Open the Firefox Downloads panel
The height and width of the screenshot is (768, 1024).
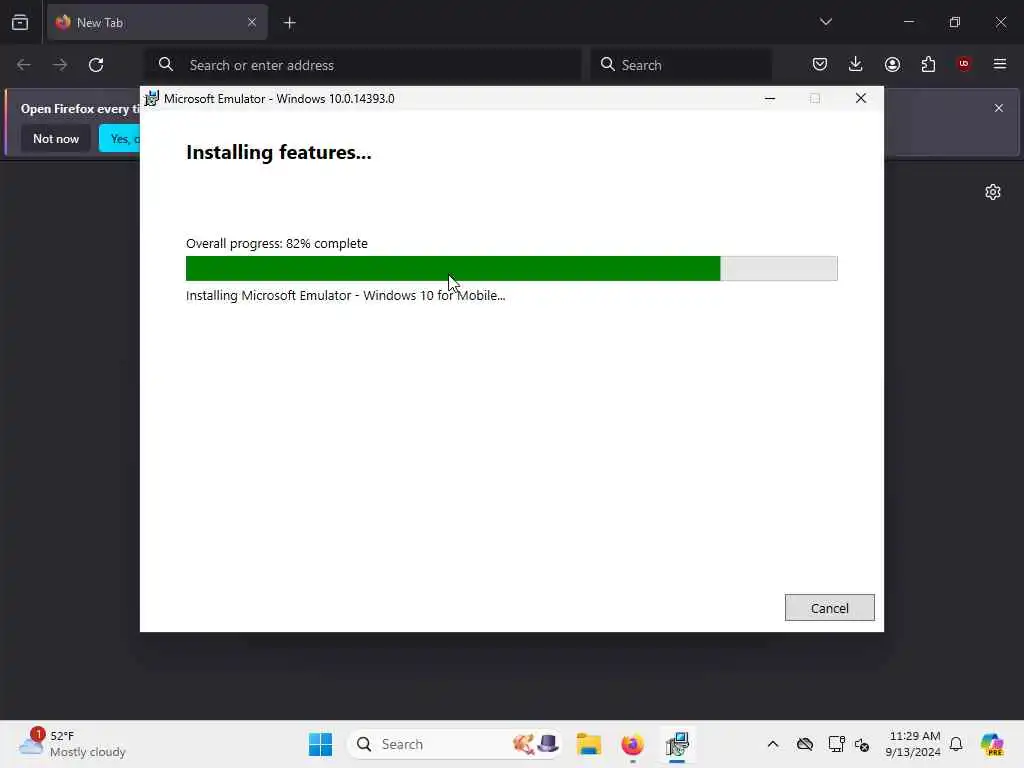[x=856, y=64]
